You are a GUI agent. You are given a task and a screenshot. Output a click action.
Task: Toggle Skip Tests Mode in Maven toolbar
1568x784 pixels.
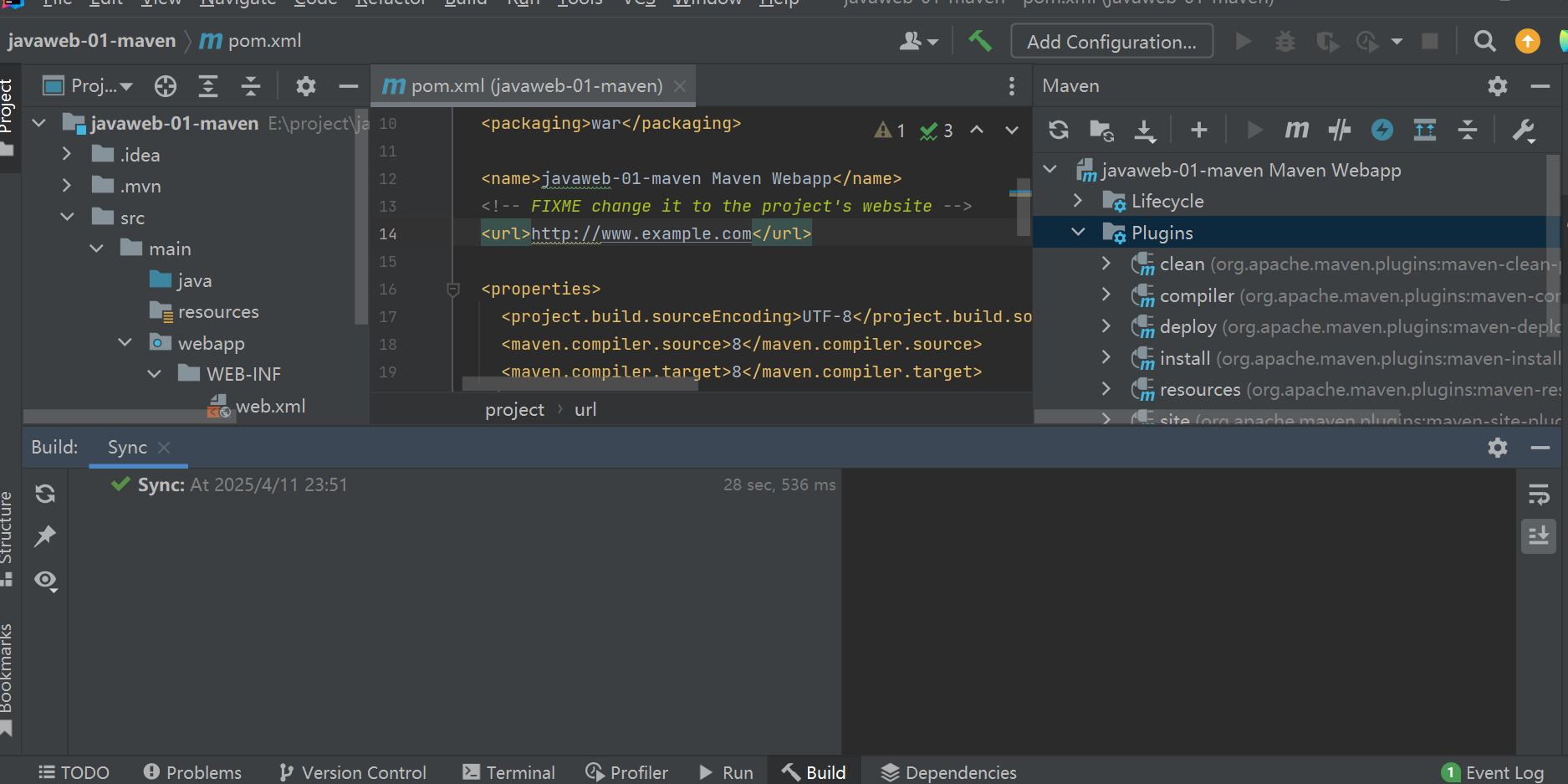click(1382, 130)
